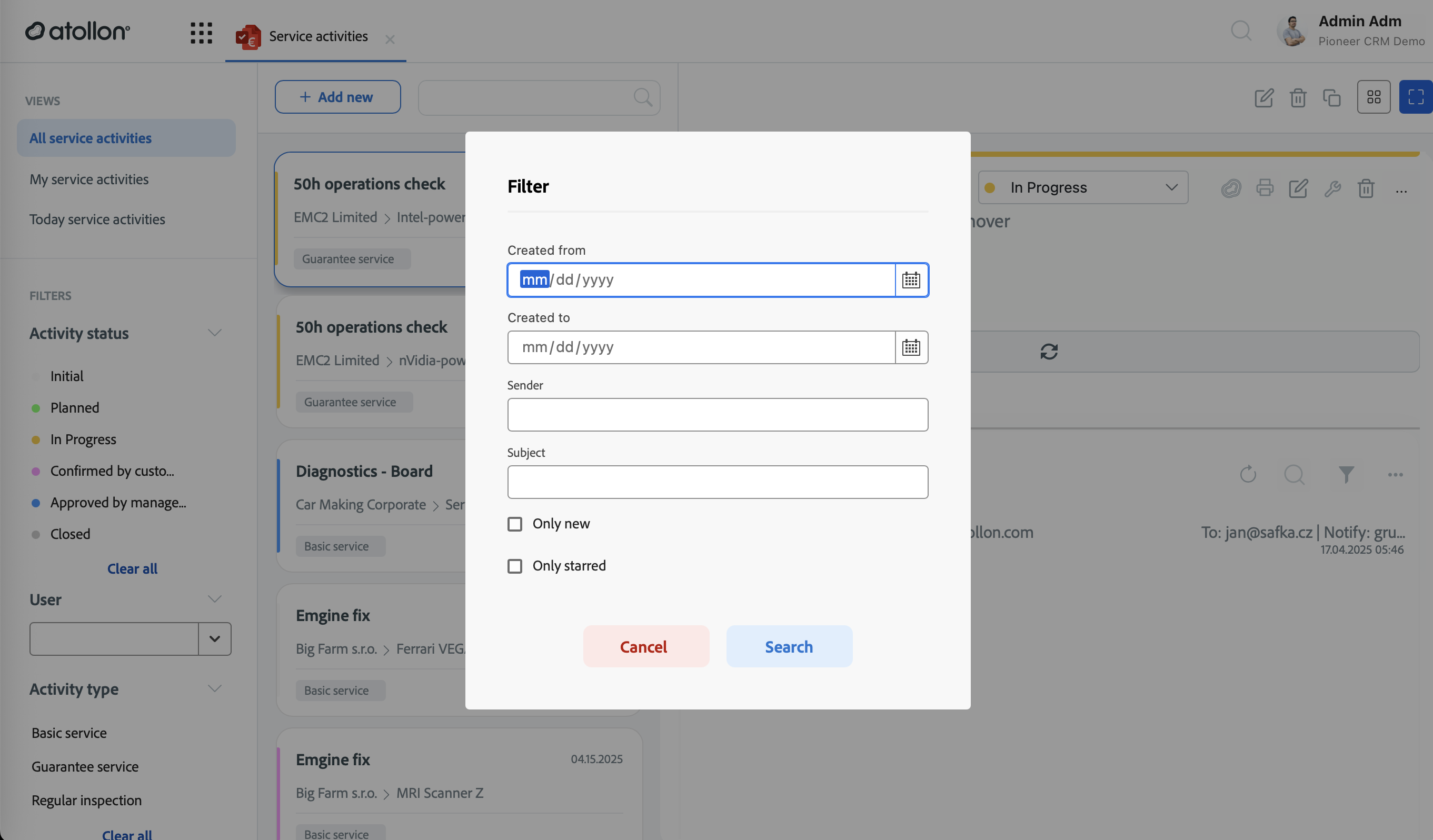Filter by Regular inspection activity type
Screen dimensions: 1433x840
tap(86, 800)
